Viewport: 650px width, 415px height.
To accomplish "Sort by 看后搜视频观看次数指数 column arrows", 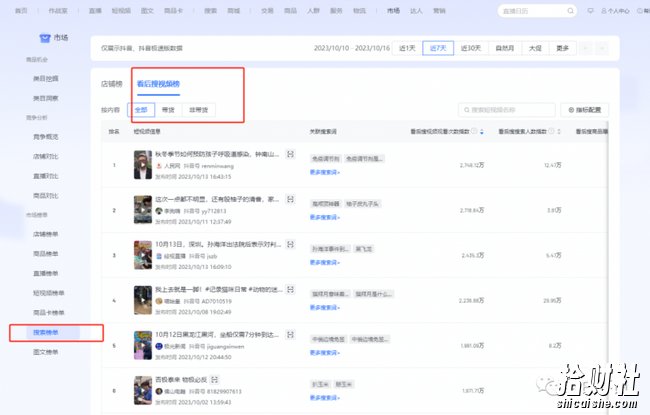I will click(482, 131).
